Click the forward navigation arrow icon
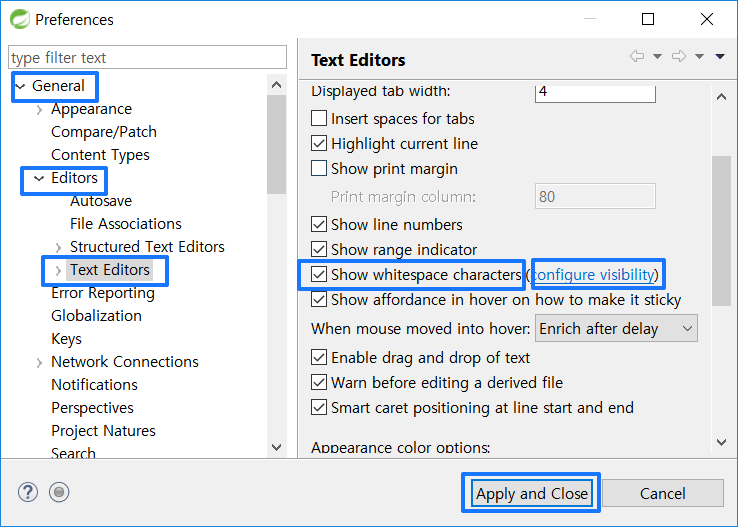 pyautogui.click(x=679, y=56)
